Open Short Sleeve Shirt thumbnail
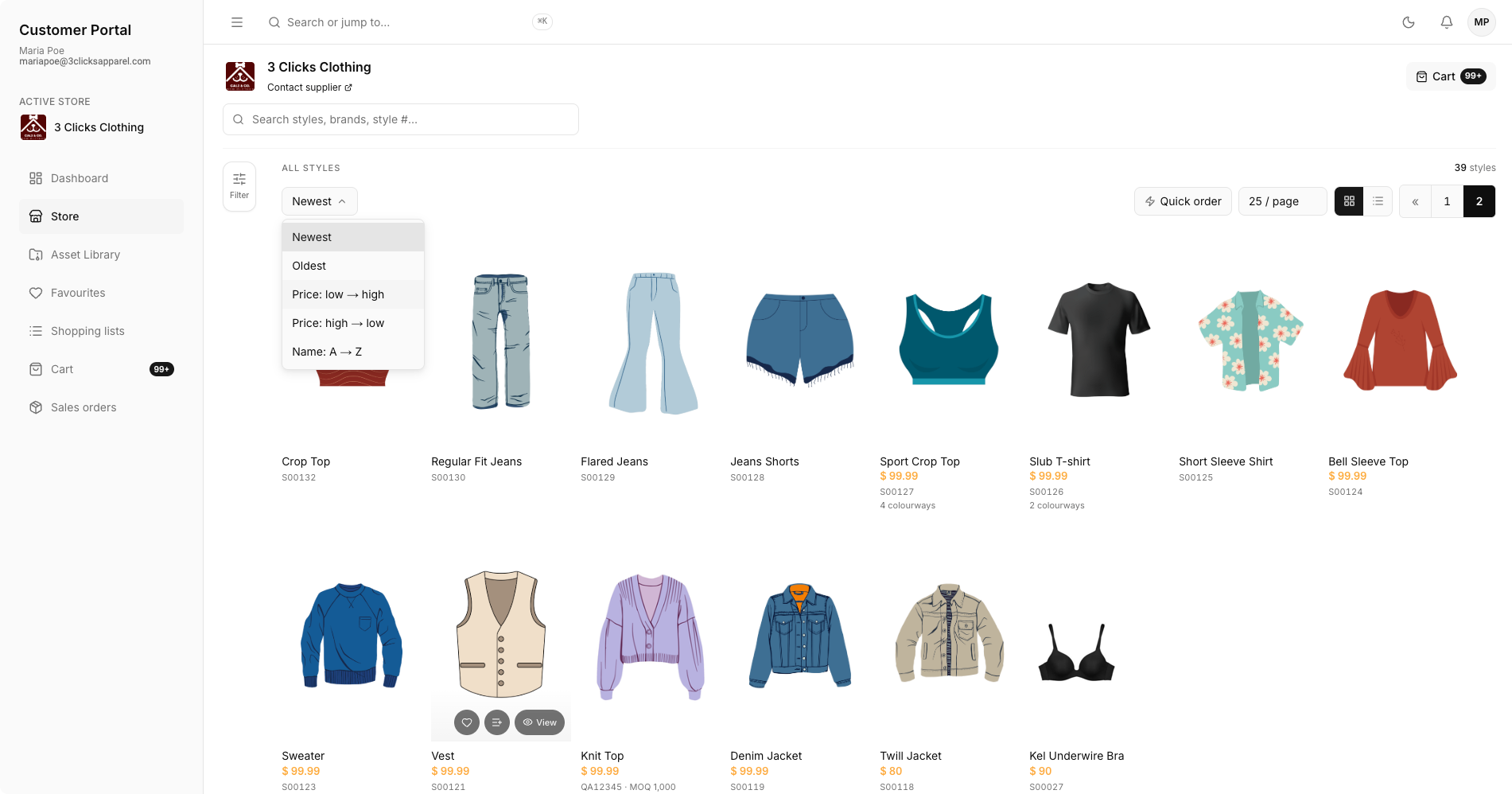Image resolution: width=1512 pixels, height=794 pixels. pos(1250,340)
